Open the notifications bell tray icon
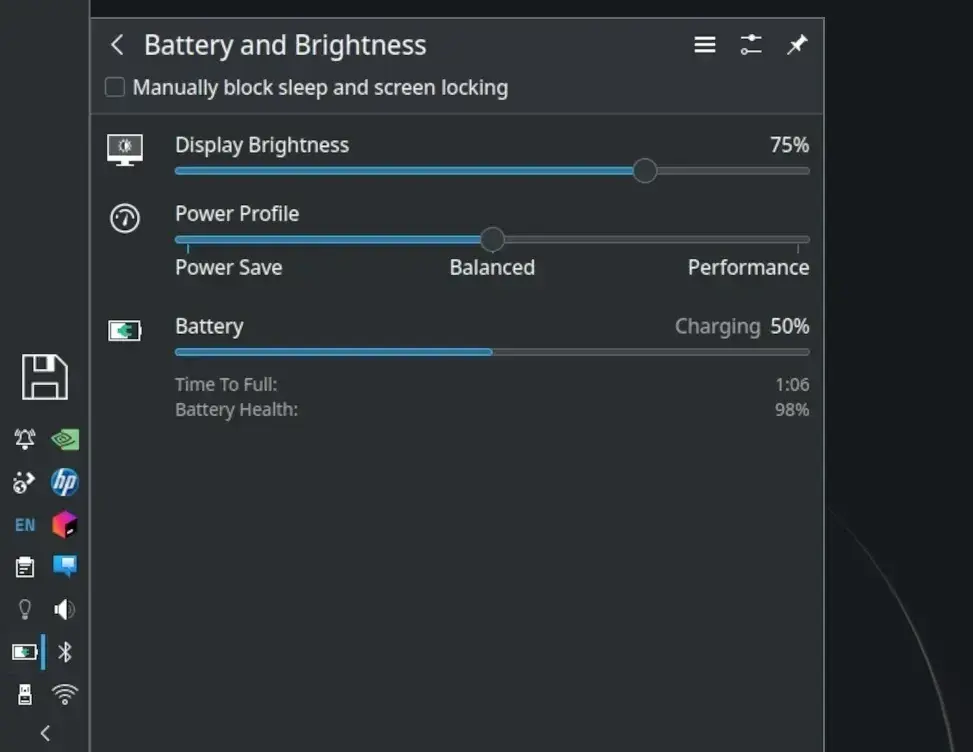 pyautogui.click(x=25, y=439)
